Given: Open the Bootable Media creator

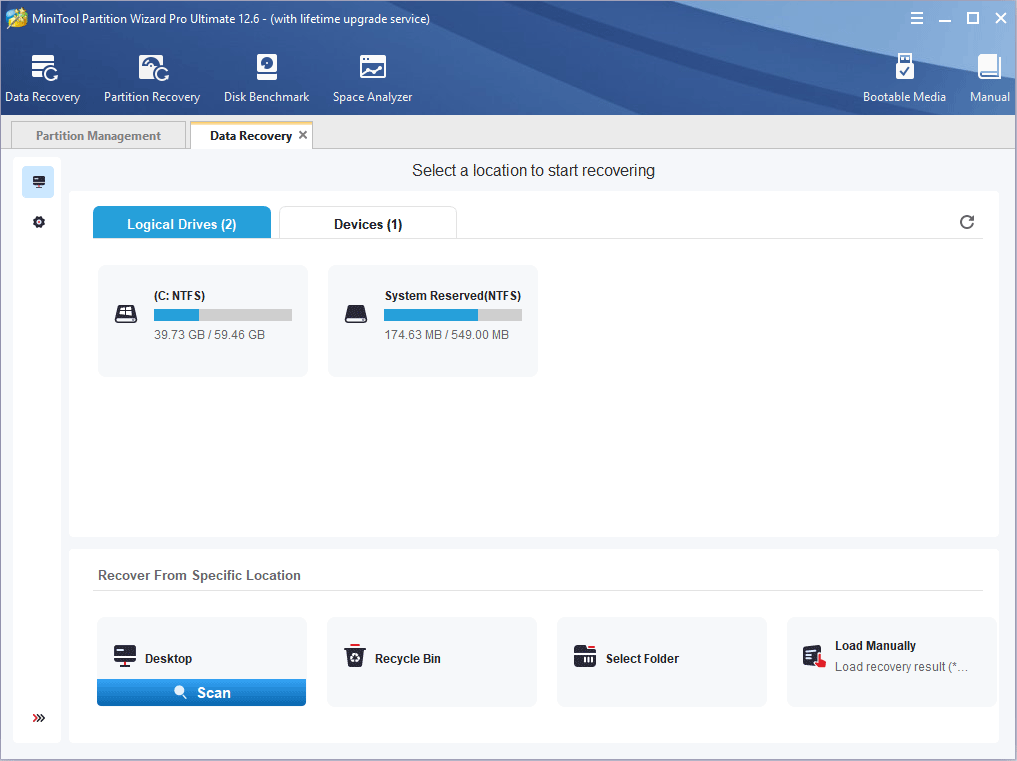Looking at the screenshot, I should [x=904, y=77].
